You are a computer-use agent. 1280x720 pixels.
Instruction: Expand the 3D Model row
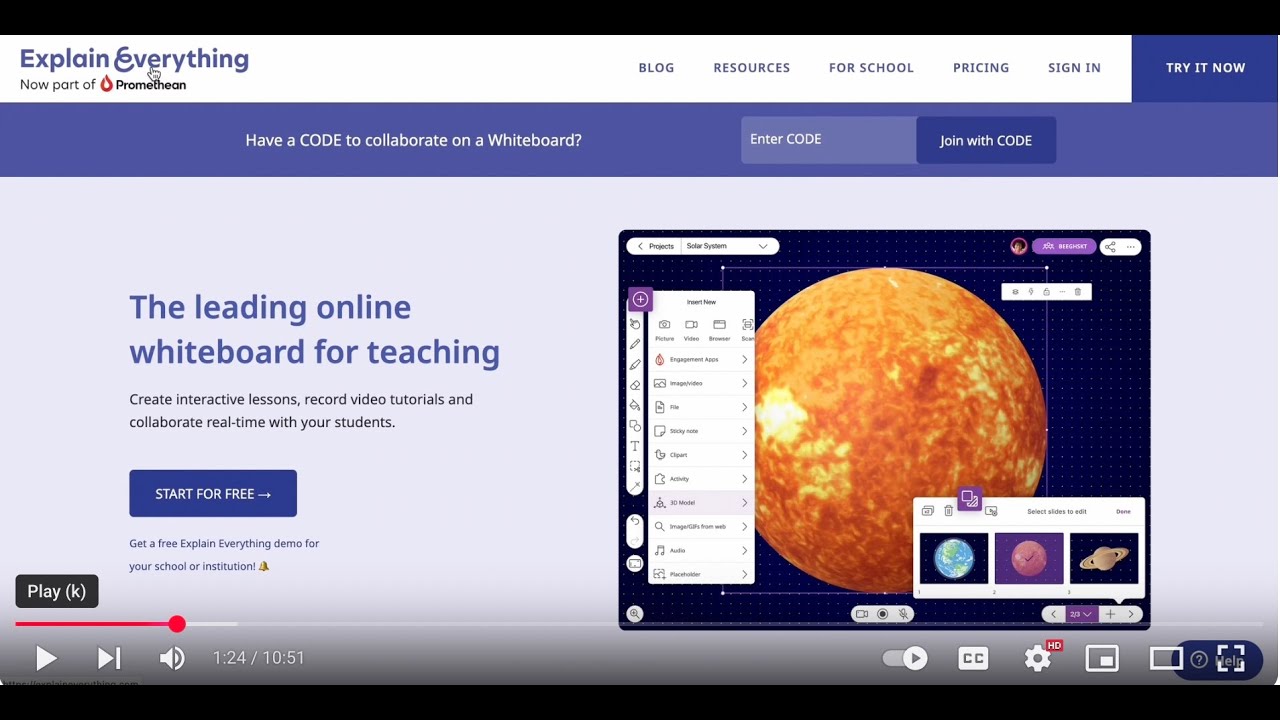(x=701, y=503)
